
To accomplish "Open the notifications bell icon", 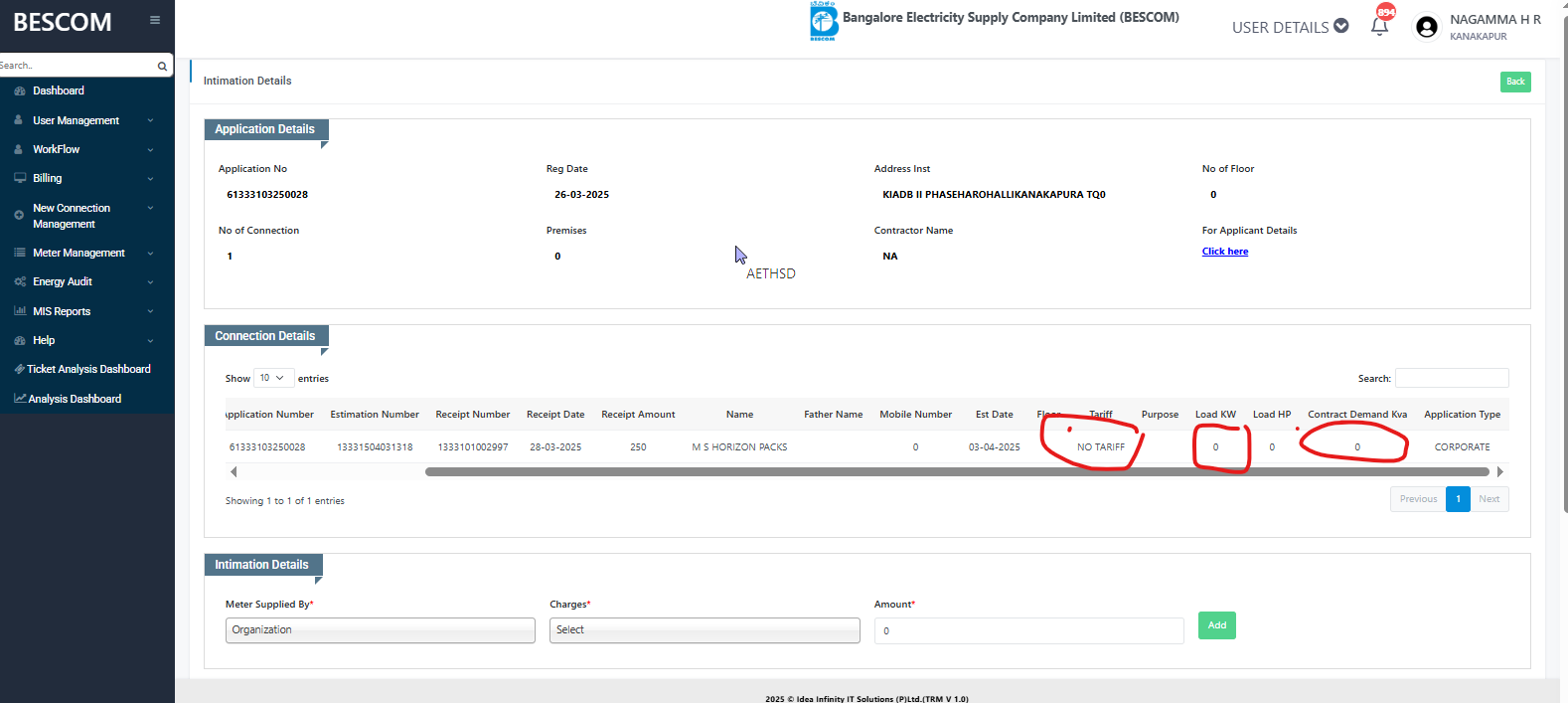I will click(1379, 27).
